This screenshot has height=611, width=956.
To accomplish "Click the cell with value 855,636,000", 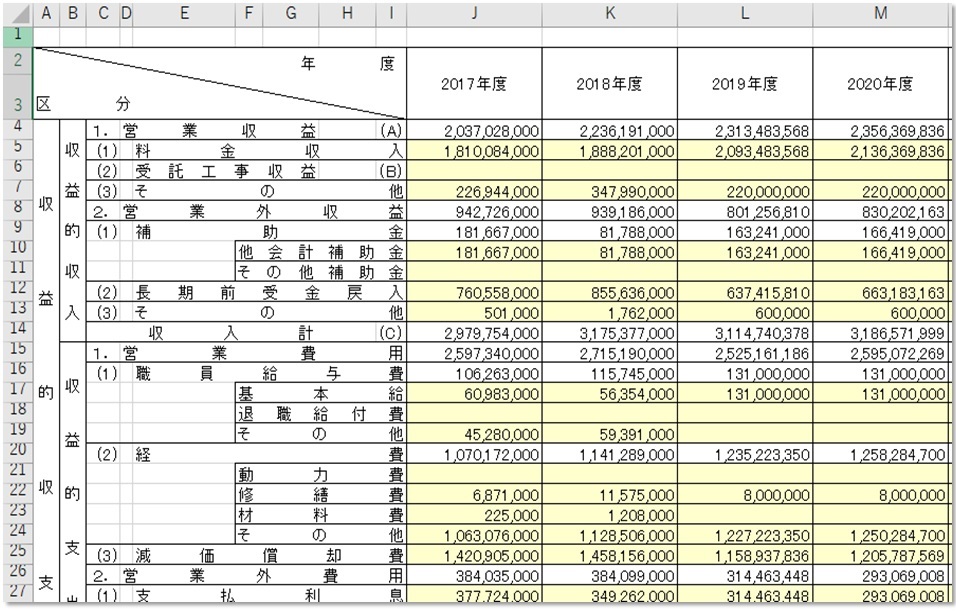I will tap(610, 292).
